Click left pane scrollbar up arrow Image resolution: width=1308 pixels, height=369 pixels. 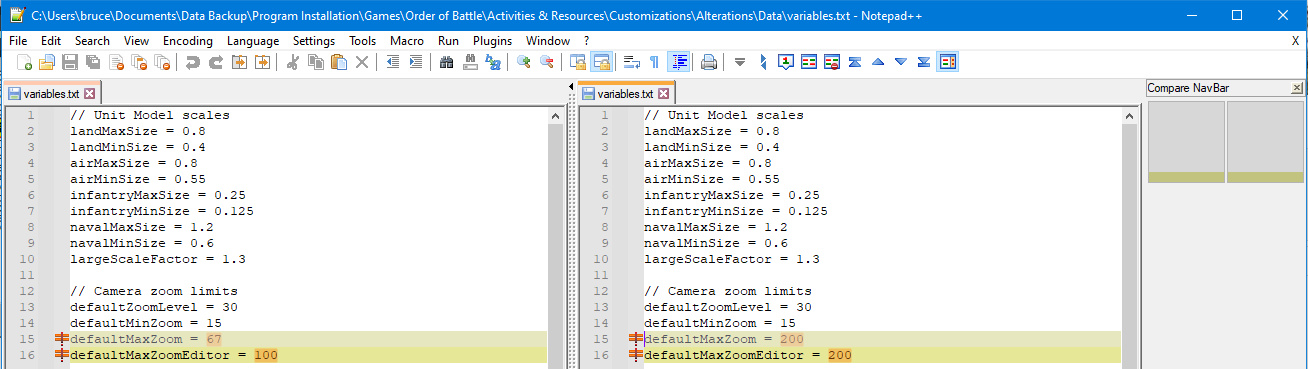point(555,116)
